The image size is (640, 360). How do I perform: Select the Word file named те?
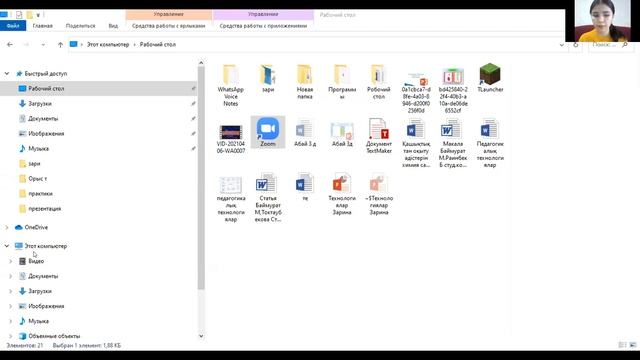tap(305, 187)
